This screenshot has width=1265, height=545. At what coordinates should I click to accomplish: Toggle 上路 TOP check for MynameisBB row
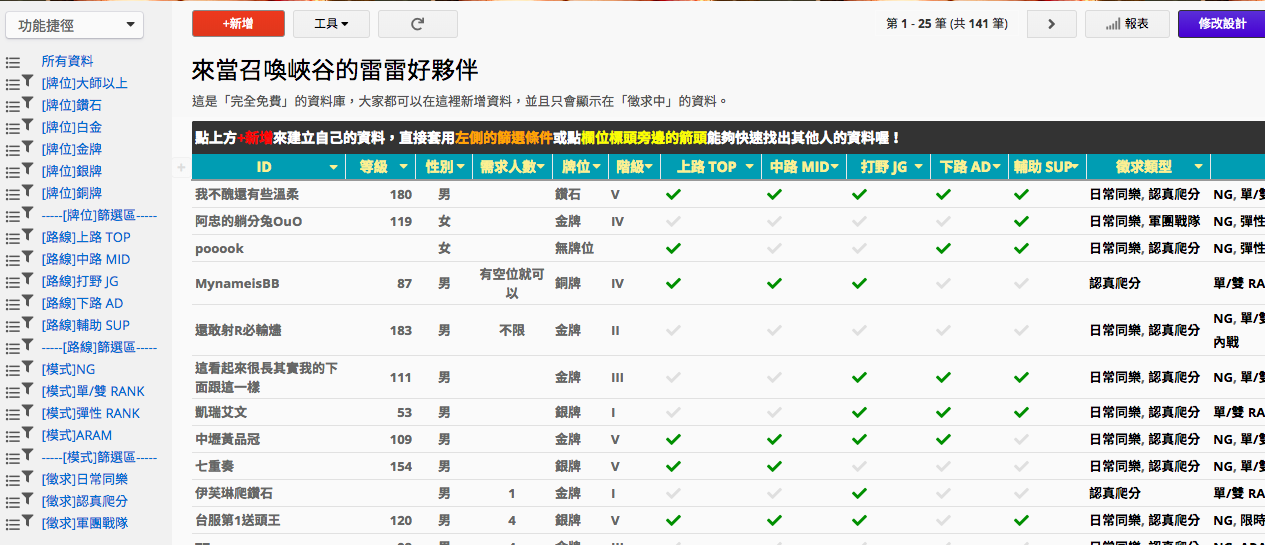point(673,284)
